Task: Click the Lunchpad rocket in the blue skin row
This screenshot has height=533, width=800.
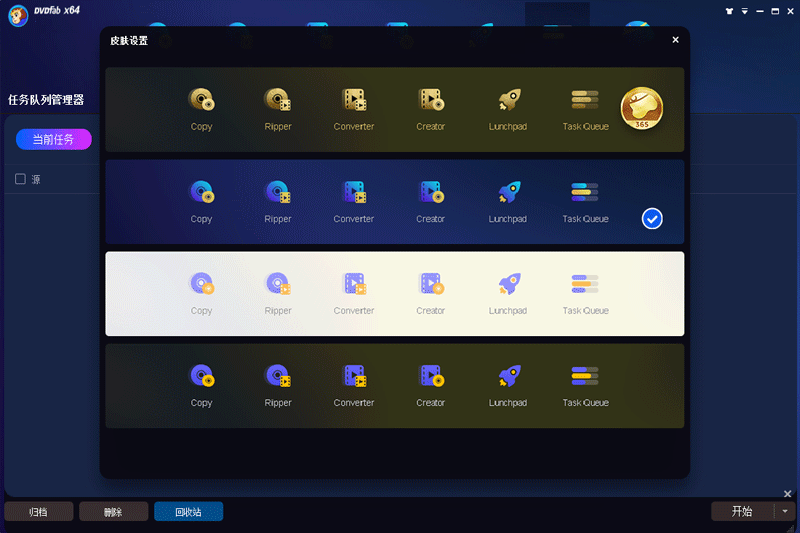Action: coord(508,192)
